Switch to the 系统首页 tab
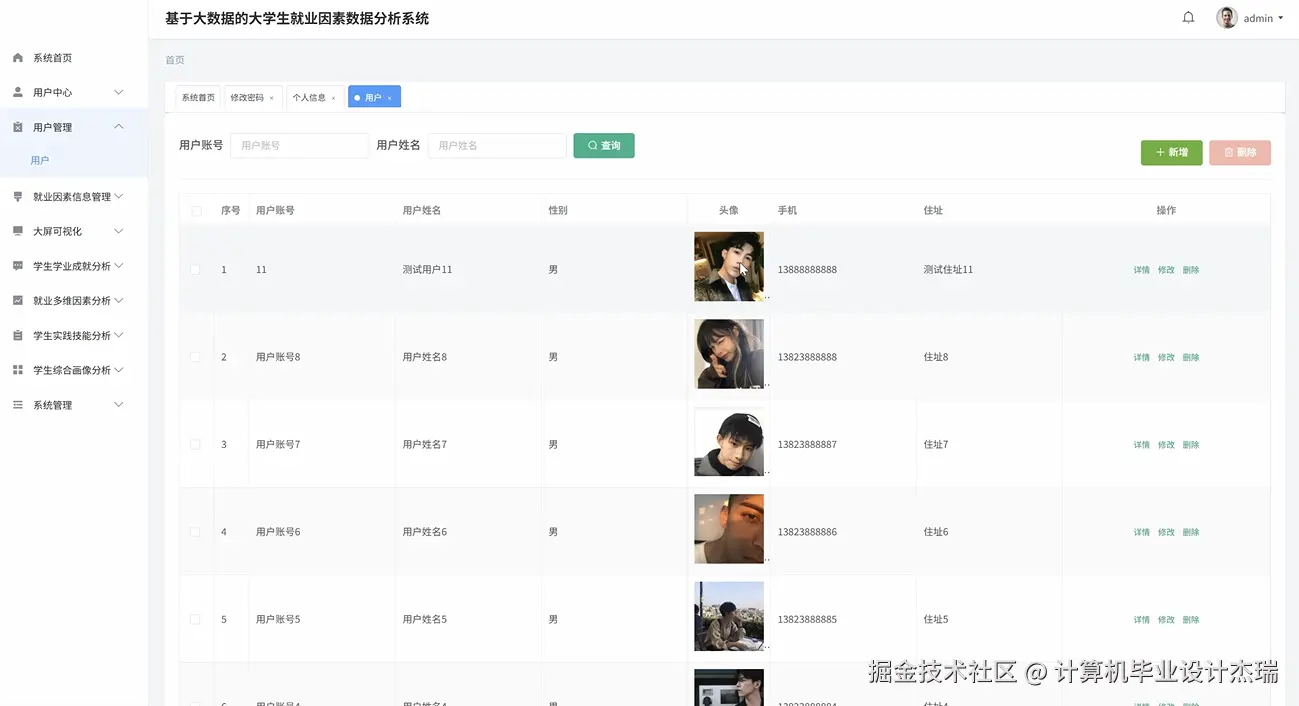The height and width of the screenshot is (706, 1299). coord(197,97)
